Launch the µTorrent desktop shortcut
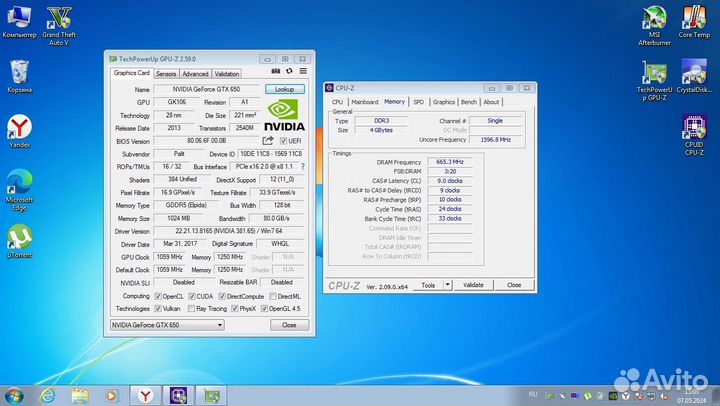 click(x=19, y=242)
